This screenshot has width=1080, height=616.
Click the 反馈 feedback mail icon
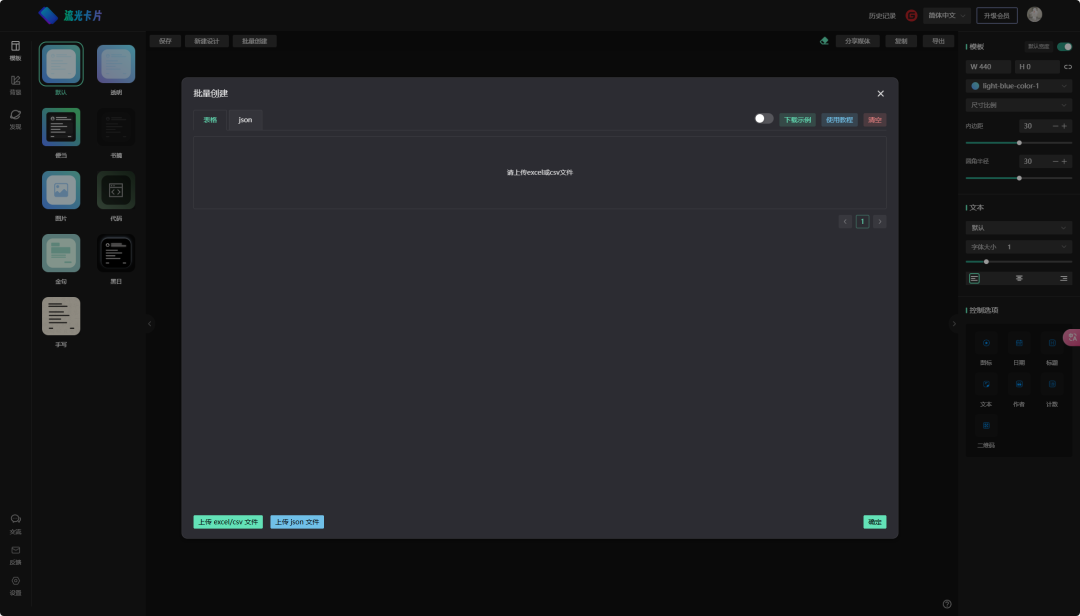coord(15,553)
